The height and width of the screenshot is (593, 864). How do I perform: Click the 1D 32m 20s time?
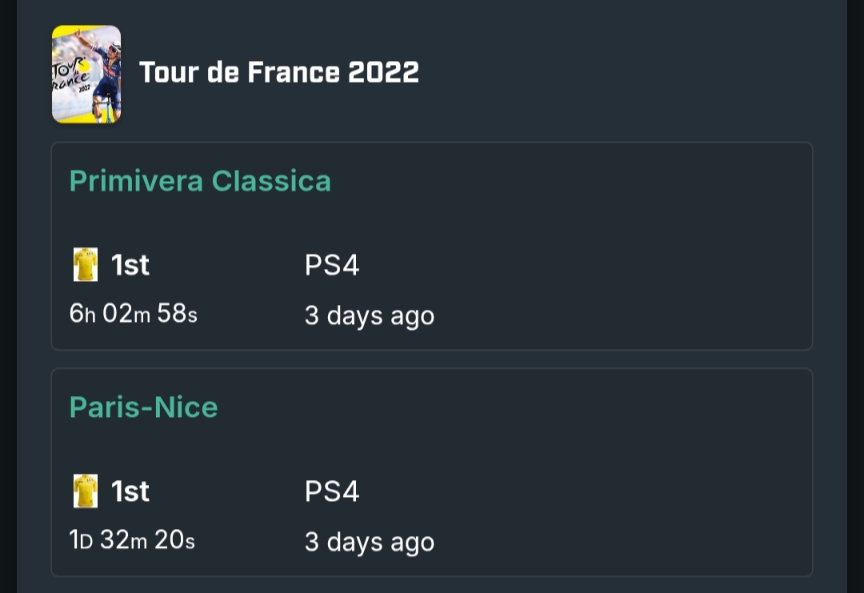click(132, 540)
